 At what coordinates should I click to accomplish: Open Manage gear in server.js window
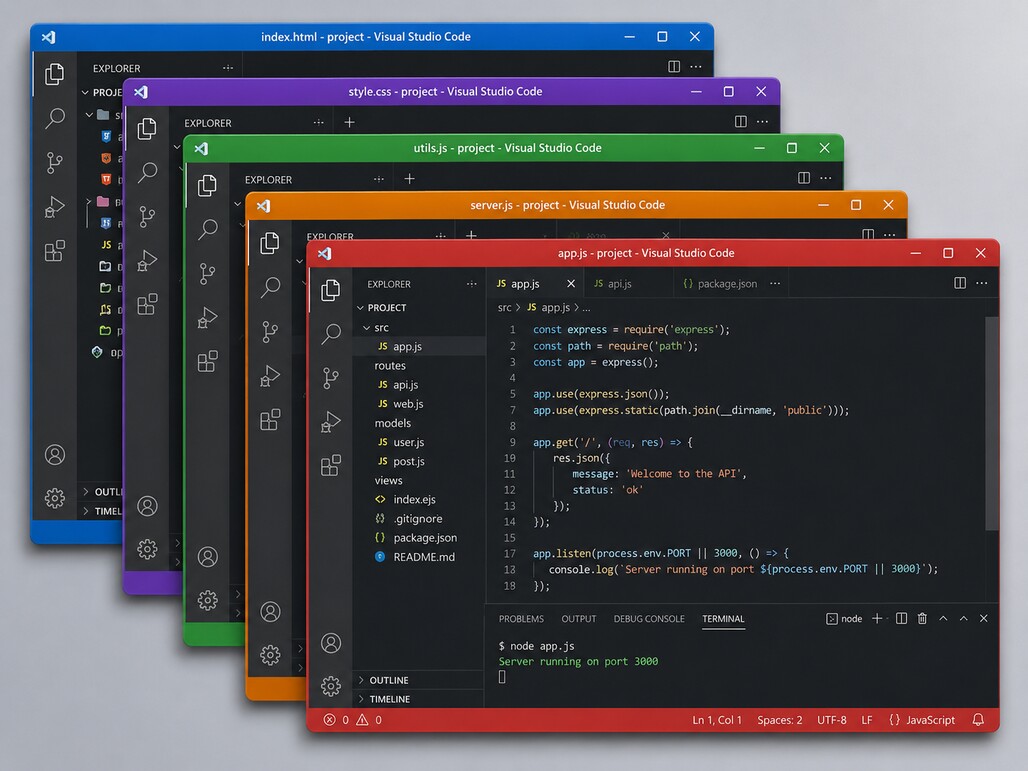pyautogui.click(x=270, y=654)
